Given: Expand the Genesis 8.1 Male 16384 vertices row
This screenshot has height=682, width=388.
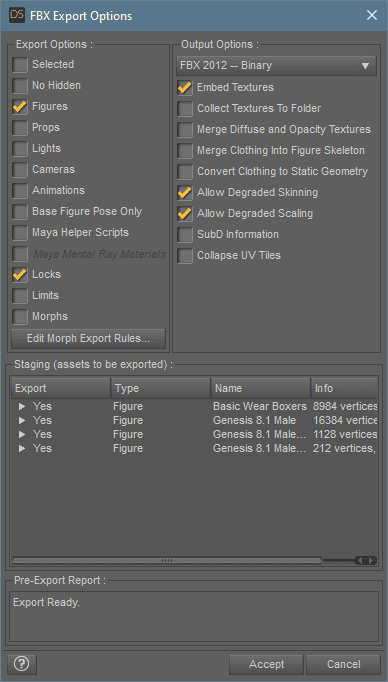Looking at the screenshot, I should [x=22, y=421].
